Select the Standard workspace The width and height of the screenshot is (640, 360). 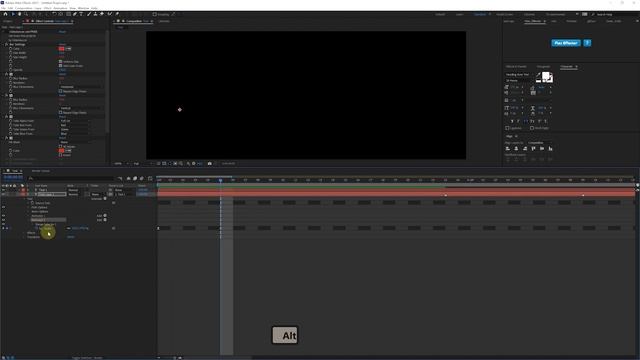tap(480, 14)
